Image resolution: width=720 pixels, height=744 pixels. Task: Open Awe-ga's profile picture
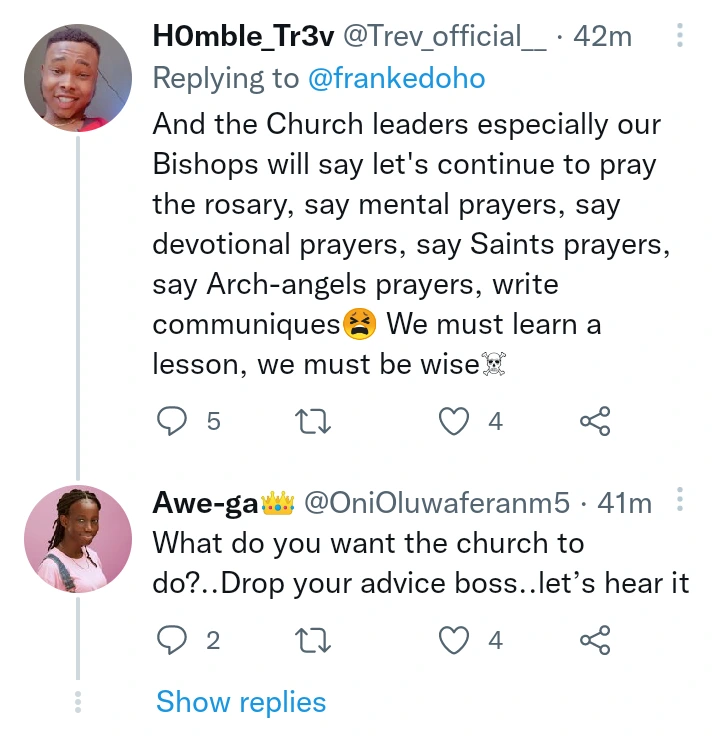point(77,541)
